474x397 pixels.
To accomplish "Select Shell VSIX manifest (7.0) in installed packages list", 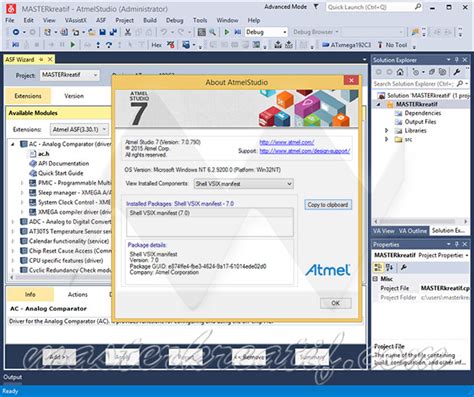I will 210,213.
